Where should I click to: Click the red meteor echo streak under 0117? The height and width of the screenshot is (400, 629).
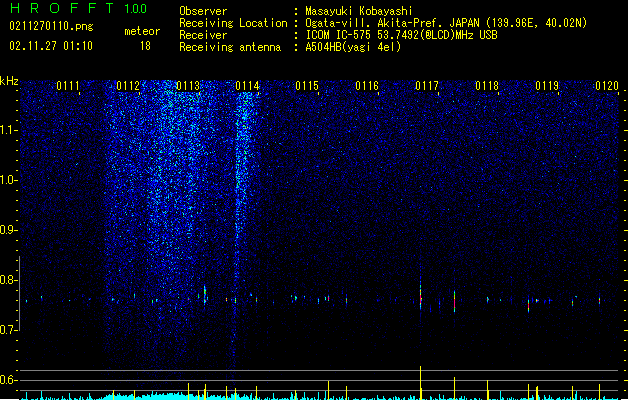click(420, 295)
